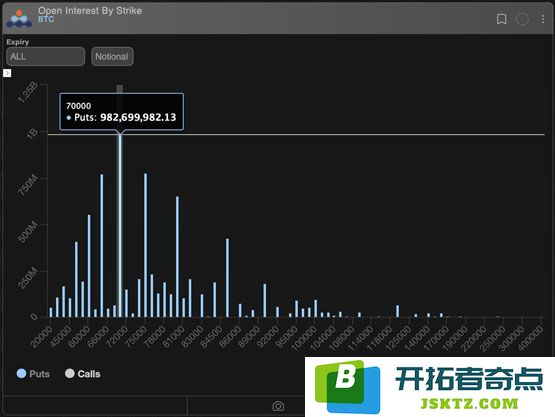Click the 78000 x-axis strike label
The height and width of the screenshot is (417, 555).
155,337
